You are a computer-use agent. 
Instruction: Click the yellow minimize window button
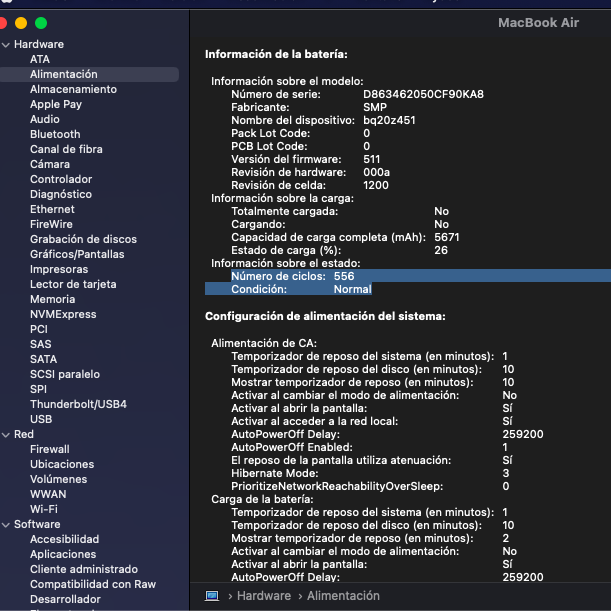click(x=22, y=22)
